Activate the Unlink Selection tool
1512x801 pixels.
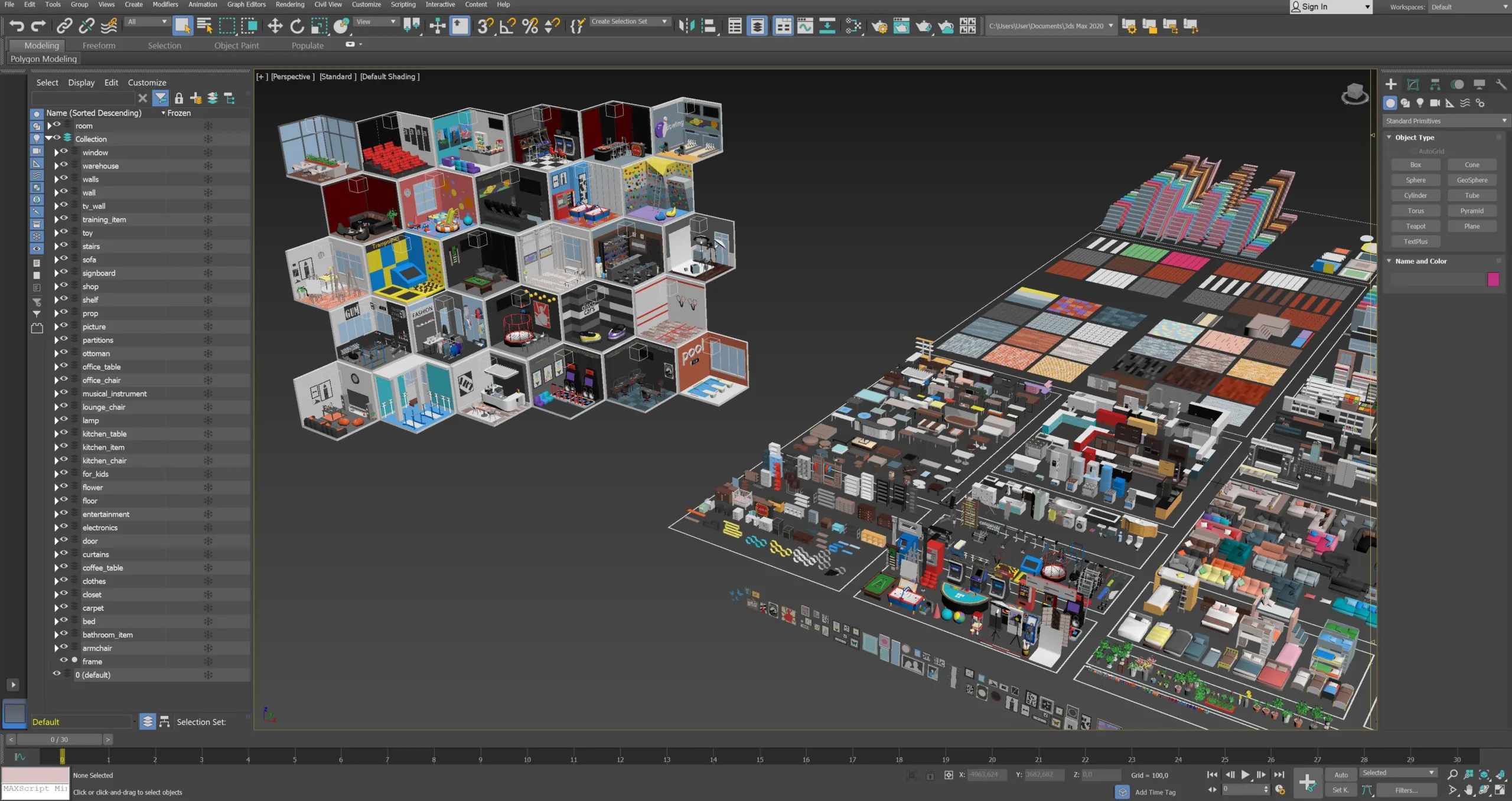(87, 25)
